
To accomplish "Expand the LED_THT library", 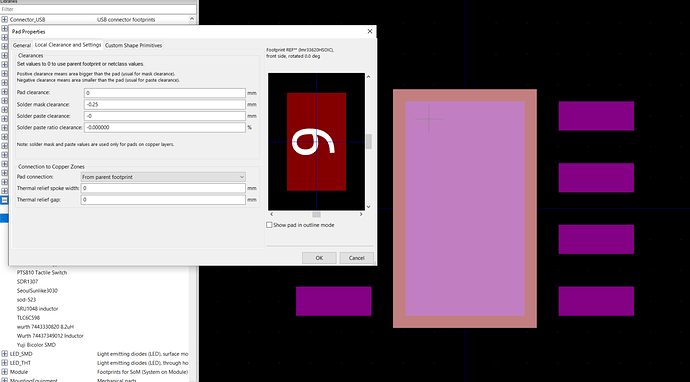I will pyautogui.click(x=4, y=363).
